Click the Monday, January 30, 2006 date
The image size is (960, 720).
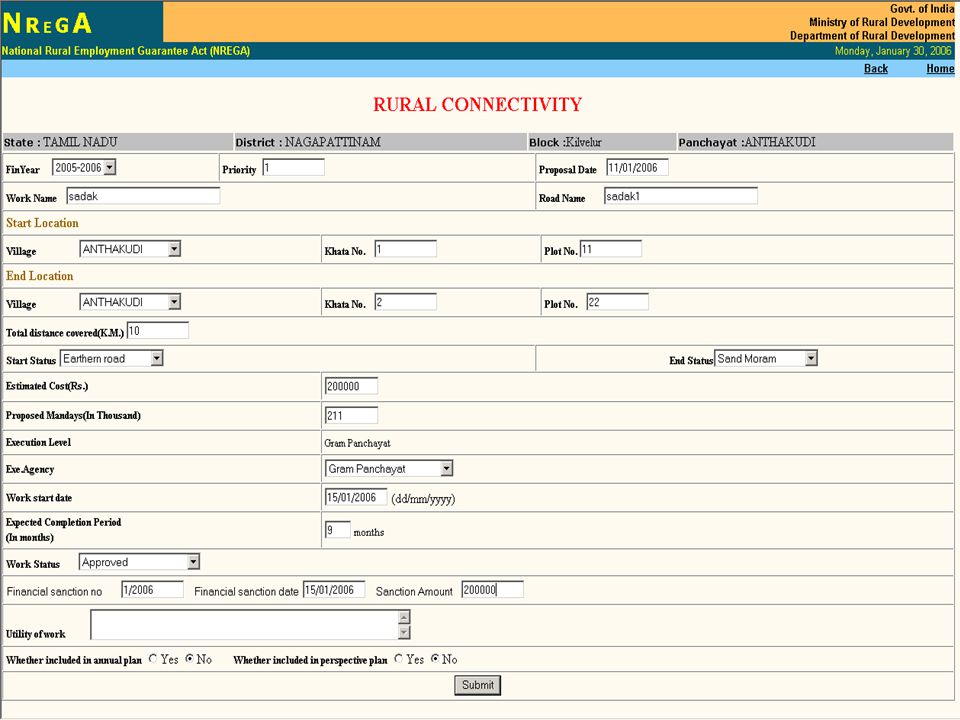coord(893,51)
